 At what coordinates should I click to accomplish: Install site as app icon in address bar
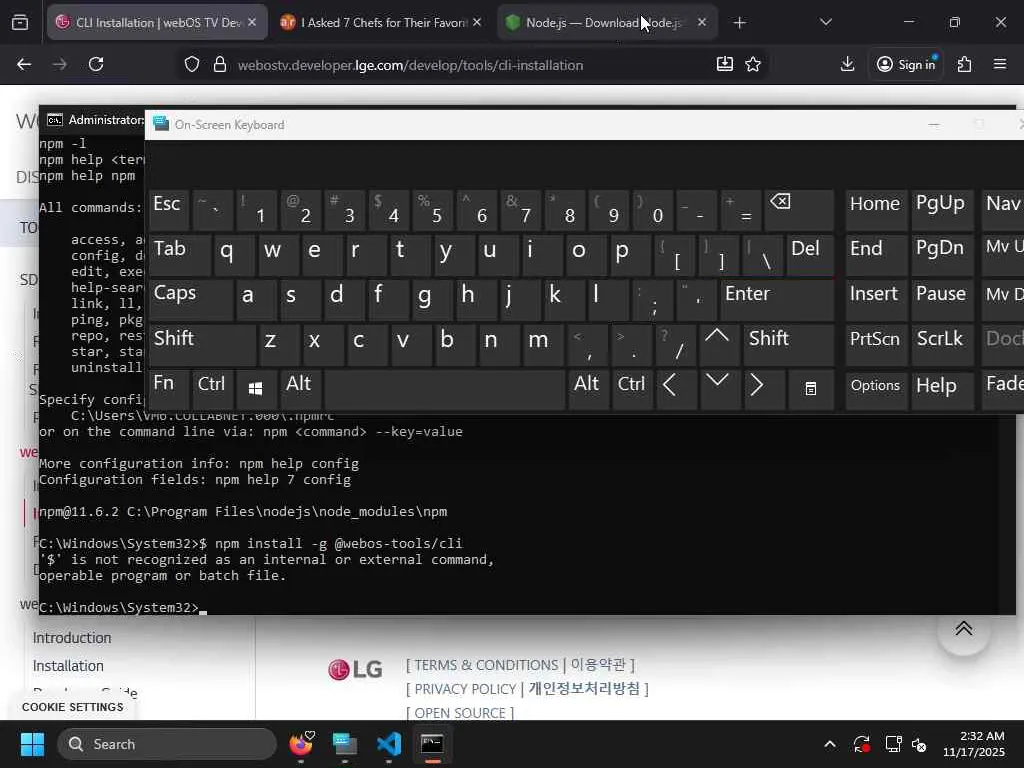724,64
